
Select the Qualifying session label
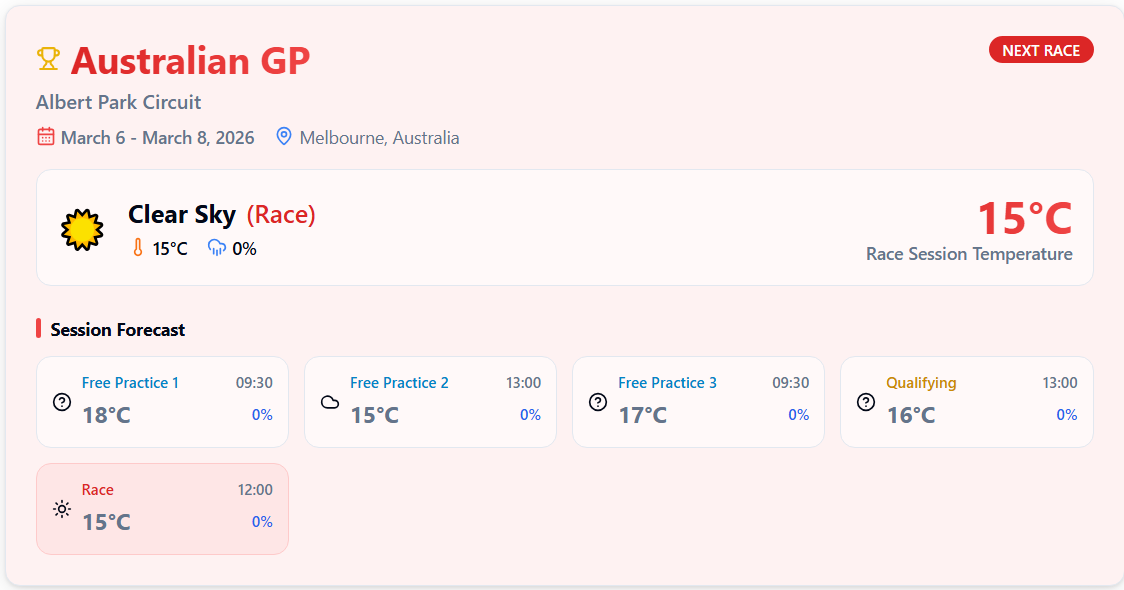pyautogui.click(x=921, y=383)
